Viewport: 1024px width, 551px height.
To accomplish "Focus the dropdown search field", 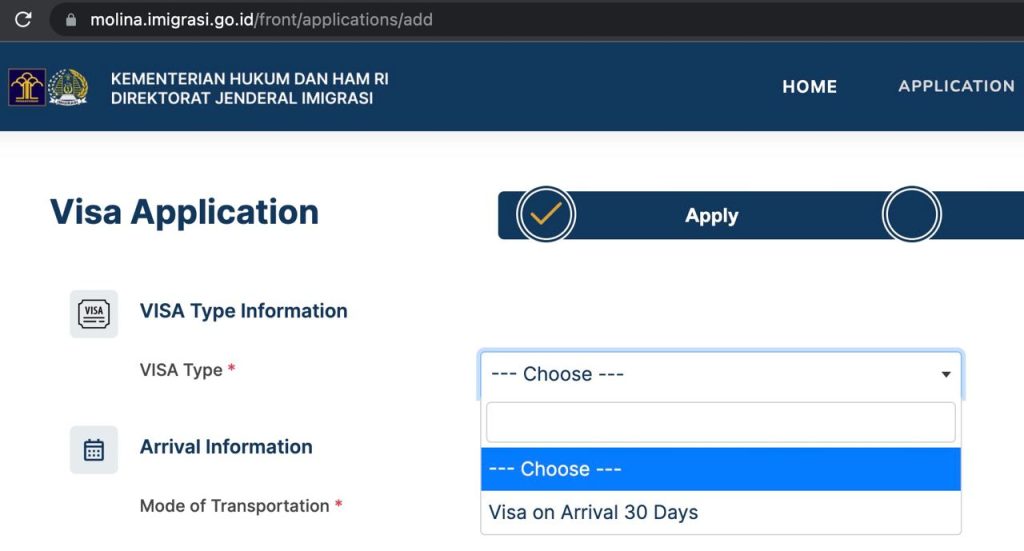I will [720, 422].
